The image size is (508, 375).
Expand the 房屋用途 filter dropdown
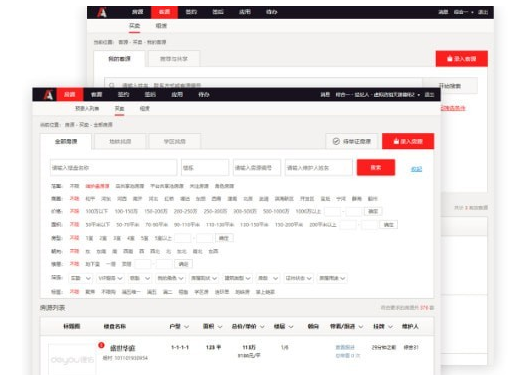tap(332, 278)
